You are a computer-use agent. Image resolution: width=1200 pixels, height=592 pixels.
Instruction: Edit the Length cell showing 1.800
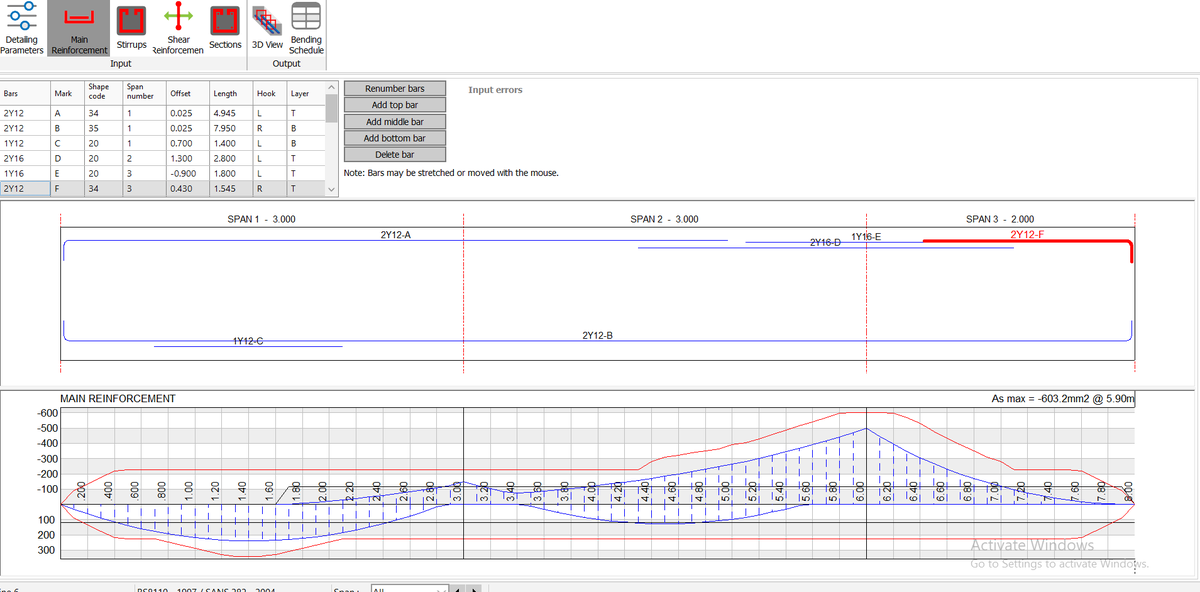click(x=231, y=173)
